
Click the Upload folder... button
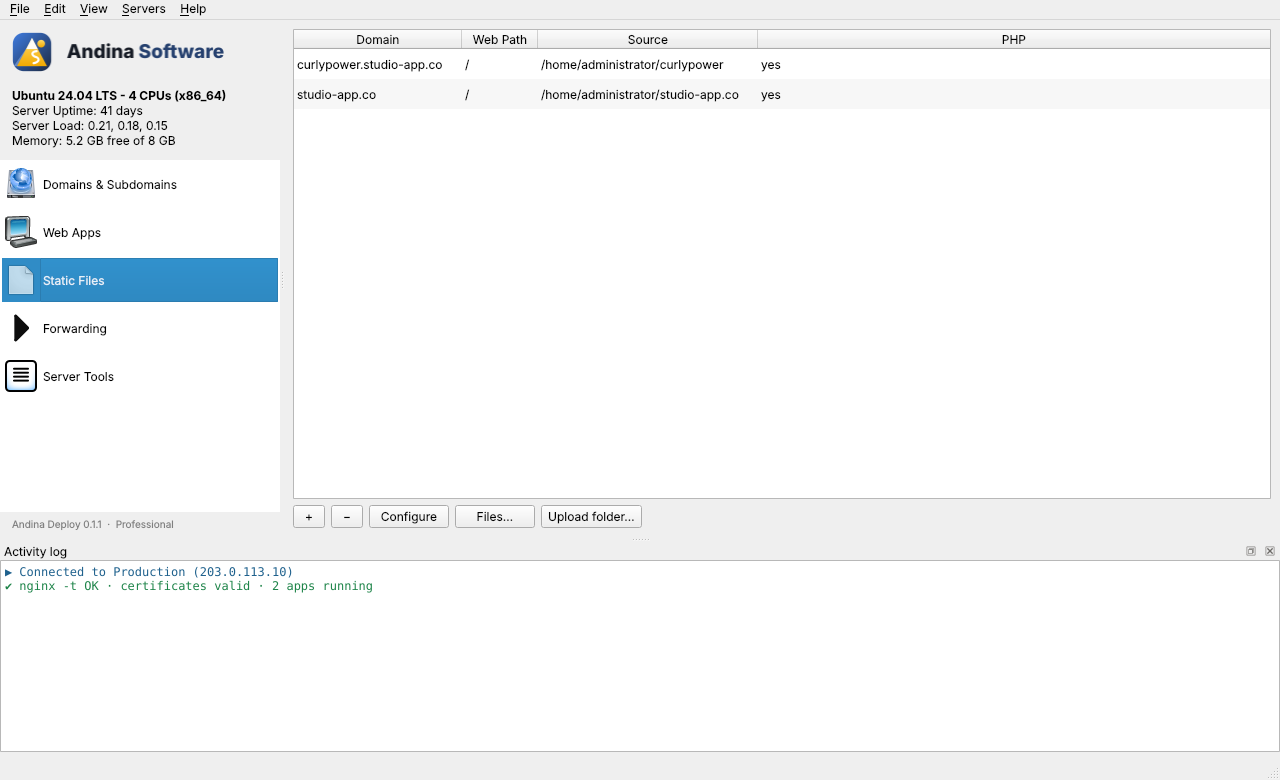pyautogui.click(x=591, y=517)
